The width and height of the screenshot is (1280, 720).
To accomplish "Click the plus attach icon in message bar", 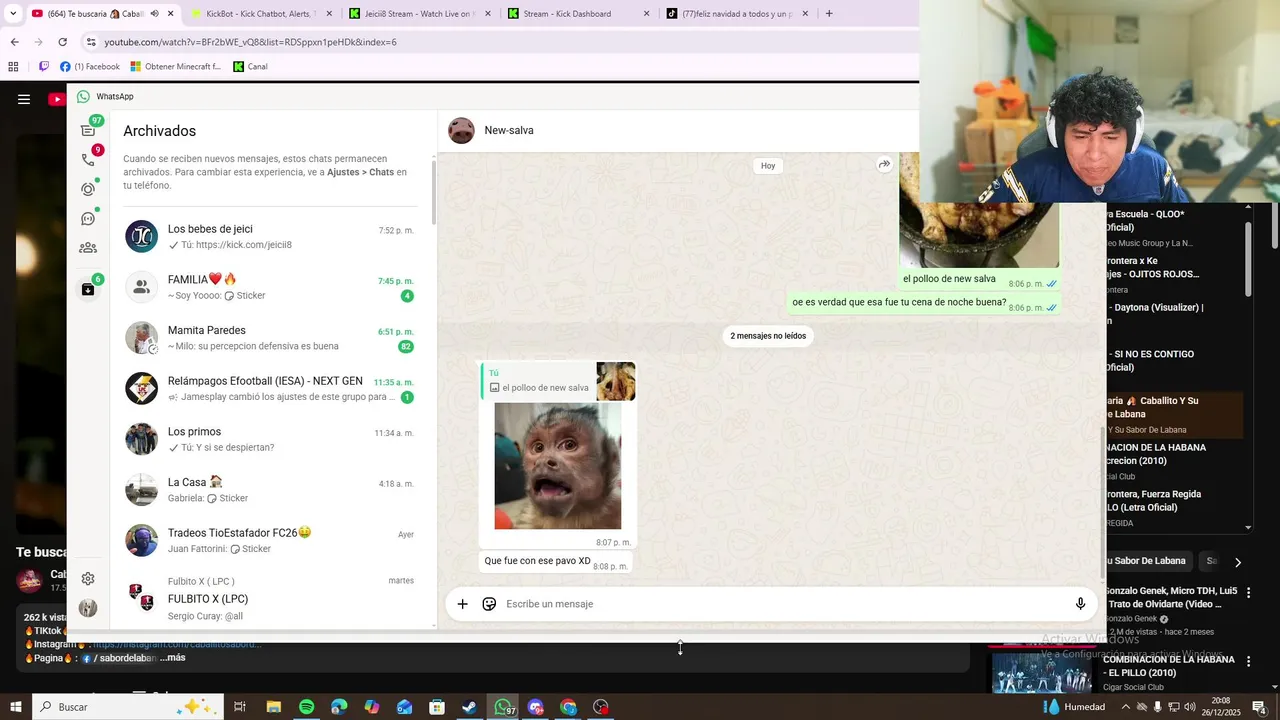I will pyautogui.click(x=462, y=604).
